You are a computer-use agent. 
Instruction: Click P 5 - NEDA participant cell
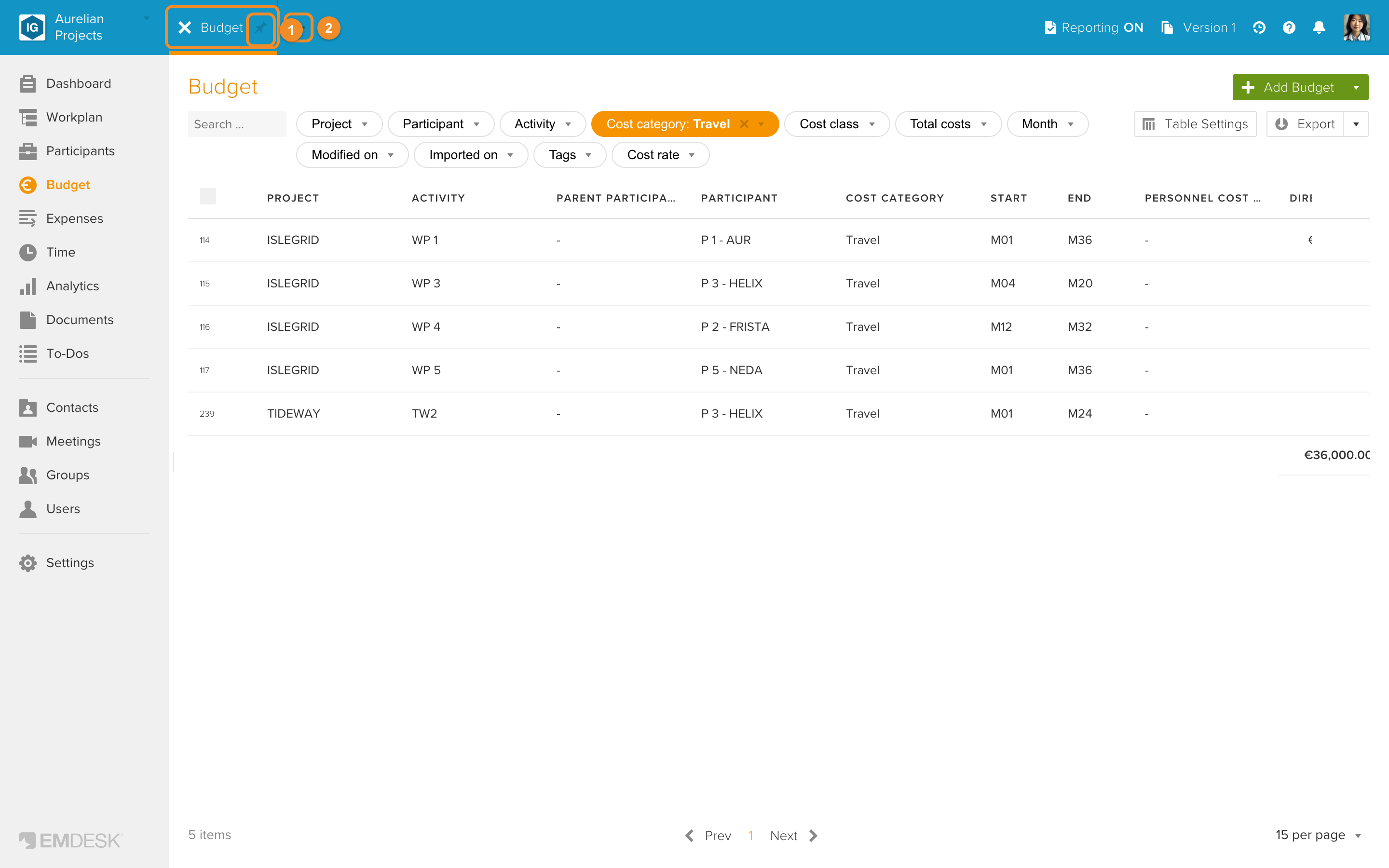click(x=732, y=370)
